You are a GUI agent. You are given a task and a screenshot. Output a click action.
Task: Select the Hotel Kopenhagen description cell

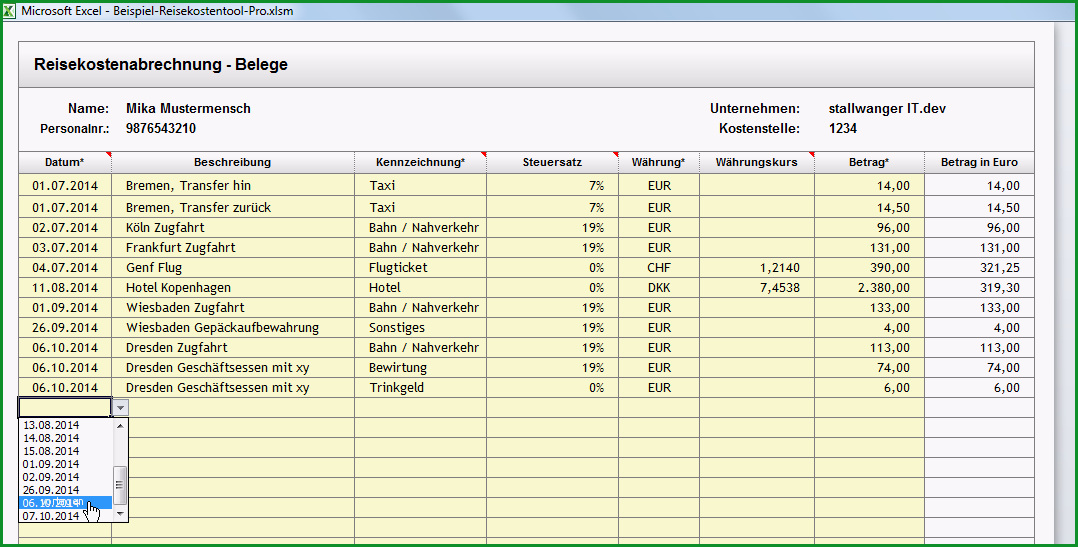(232, 287)
